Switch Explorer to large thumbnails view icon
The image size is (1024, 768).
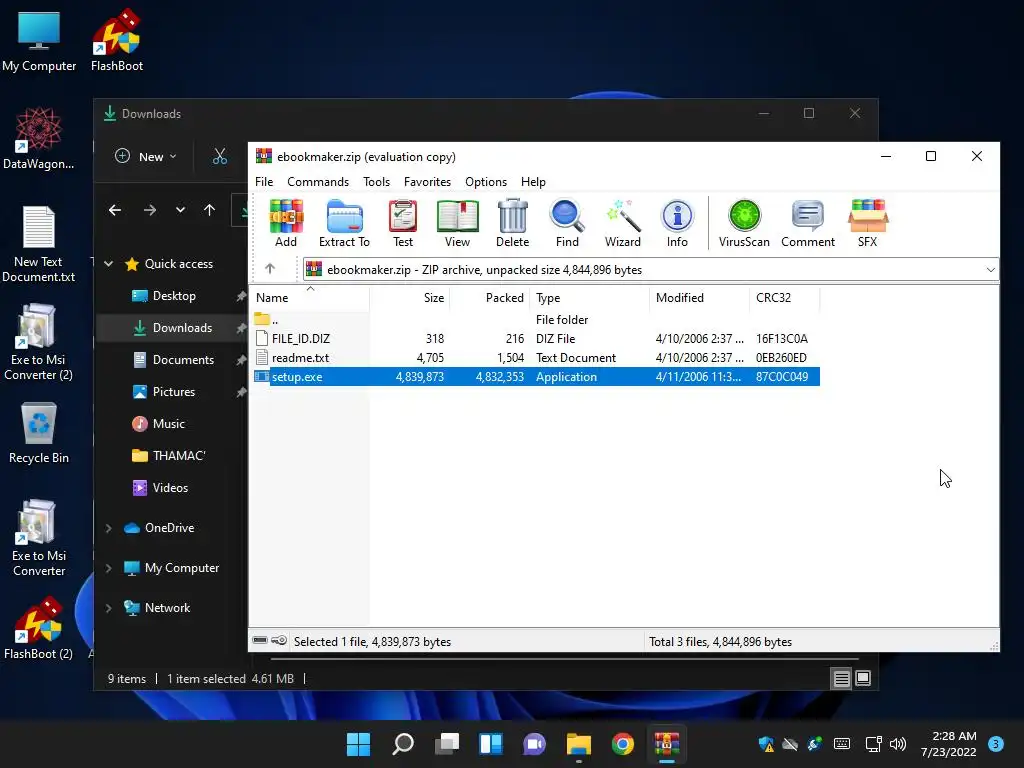pos(863,679)
